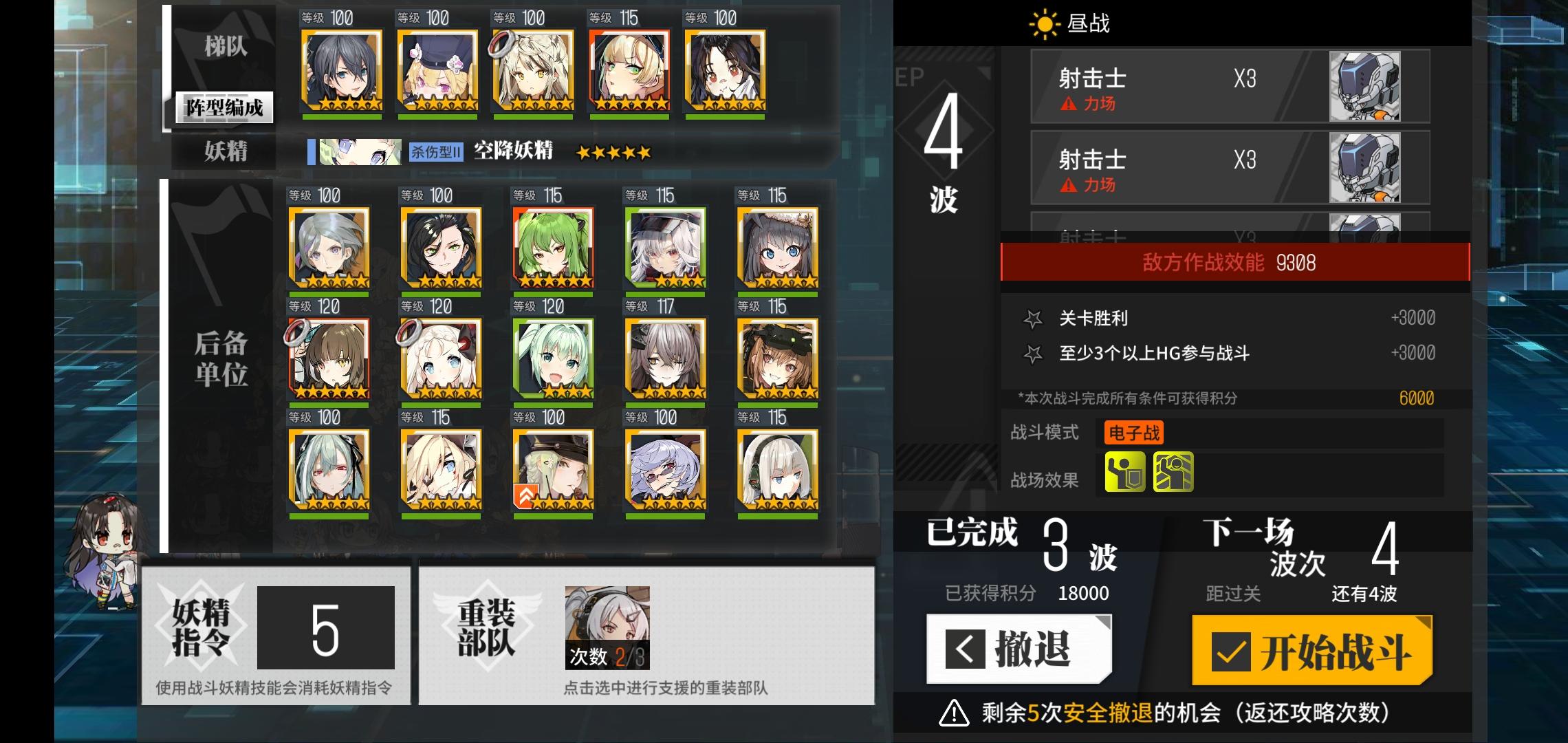Select the level 115 blonde echelon member
1568x743 pixels.
(629, 71)
